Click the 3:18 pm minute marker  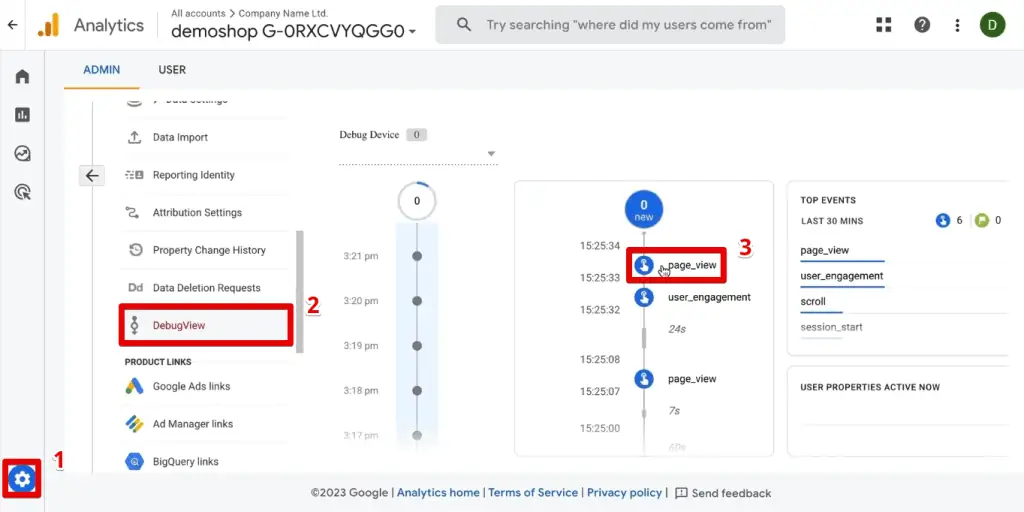[x=417, y=391]
